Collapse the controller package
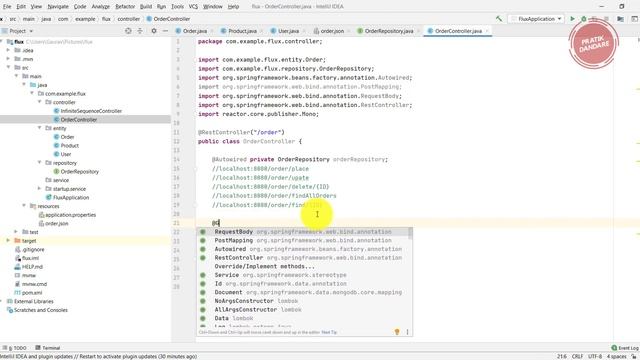This screenshot has height=360, width=640. coord(40,102)
